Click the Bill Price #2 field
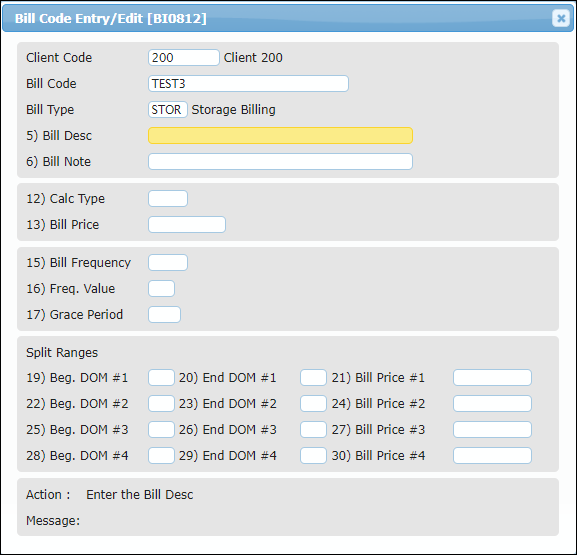 click(492, 404)
